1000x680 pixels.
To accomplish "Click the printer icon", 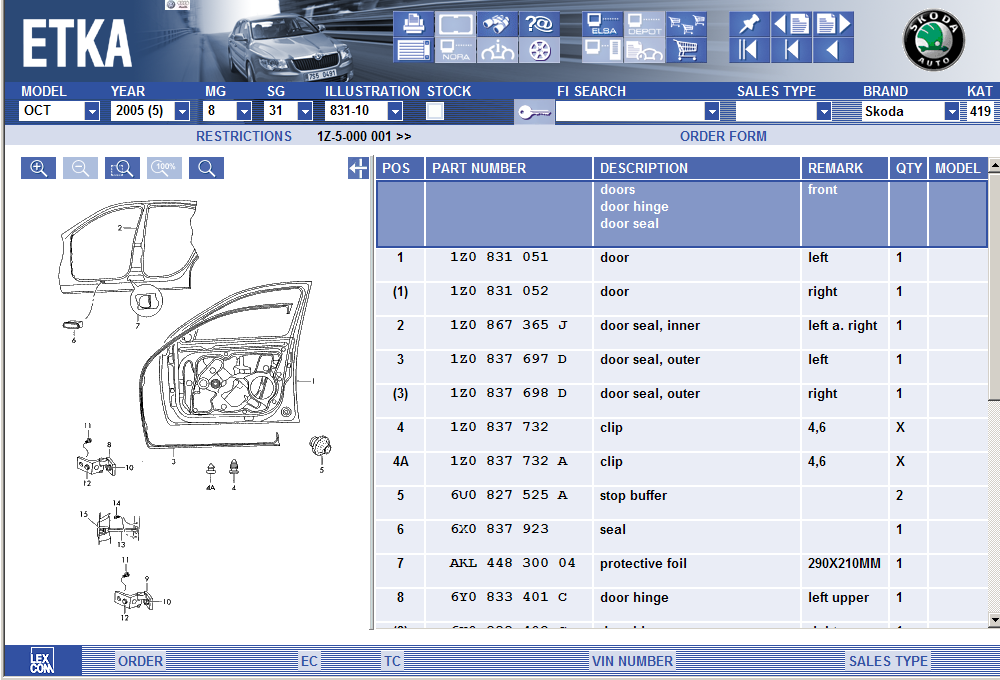I will point(414,24).
